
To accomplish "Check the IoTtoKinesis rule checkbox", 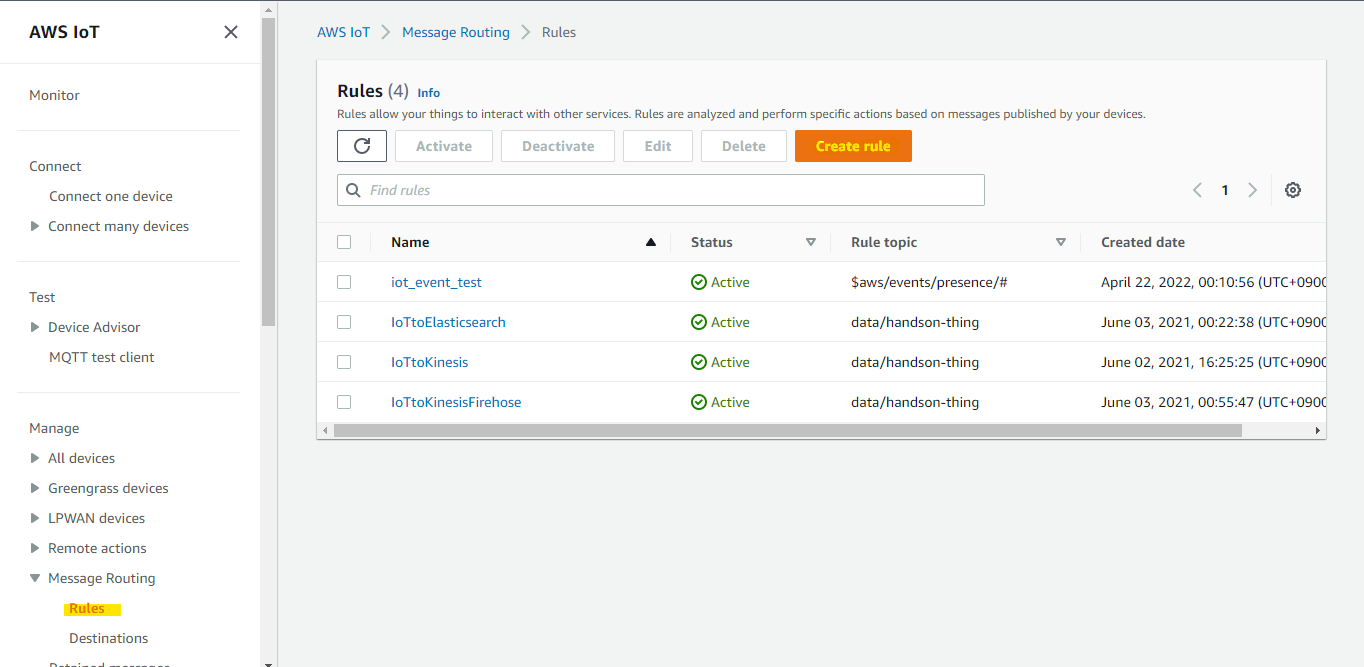I will coord(344,362).
